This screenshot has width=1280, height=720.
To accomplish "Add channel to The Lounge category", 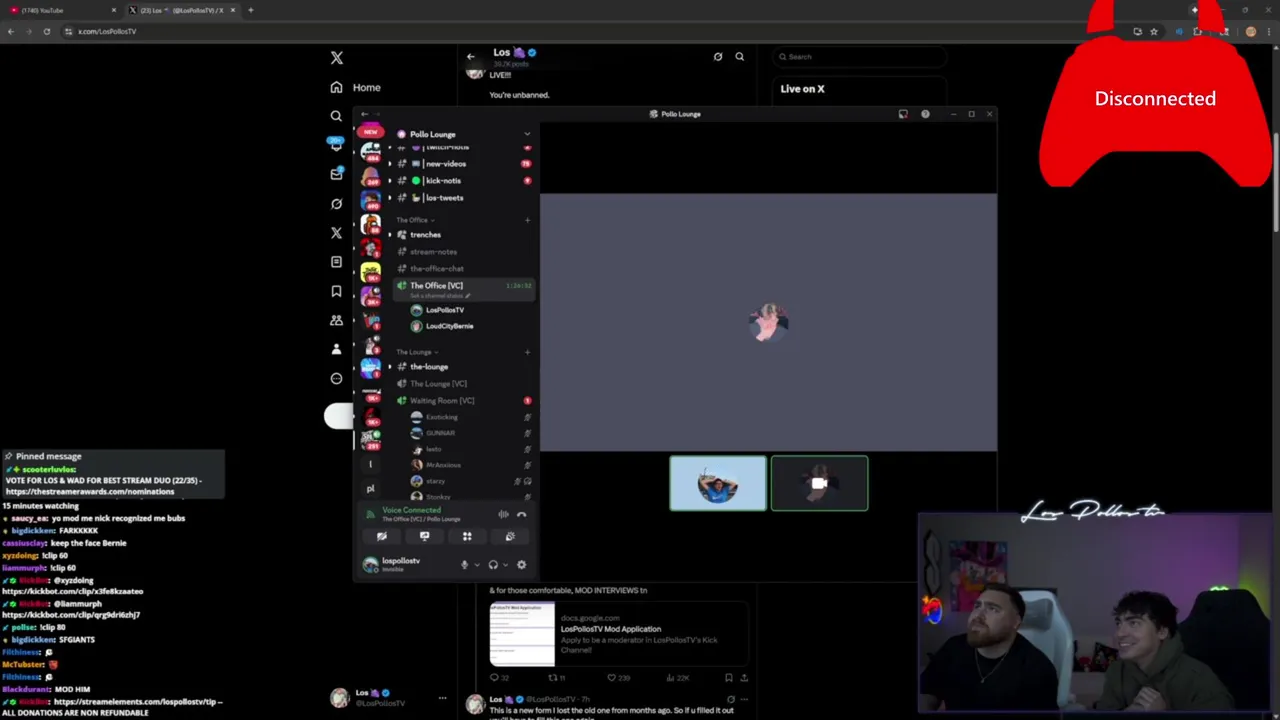I will [527, 352].
